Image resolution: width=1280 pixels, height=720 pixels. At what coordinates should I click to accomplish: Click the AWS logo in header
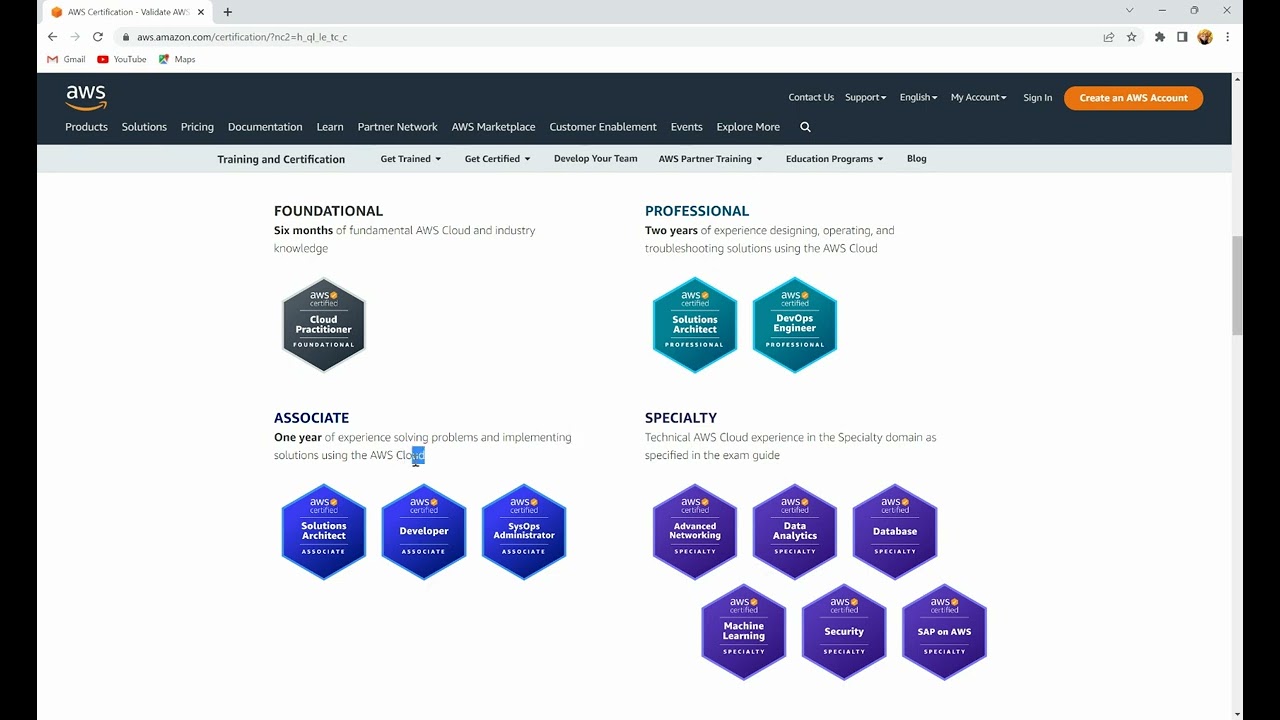[86, 97]
